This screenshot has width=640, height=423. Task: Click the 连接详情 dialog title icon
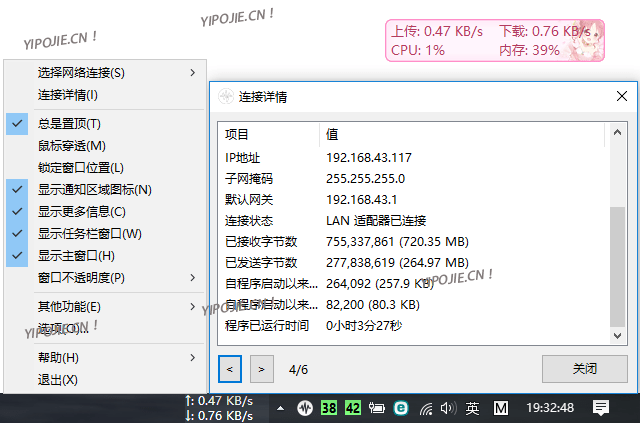point(226,96)
